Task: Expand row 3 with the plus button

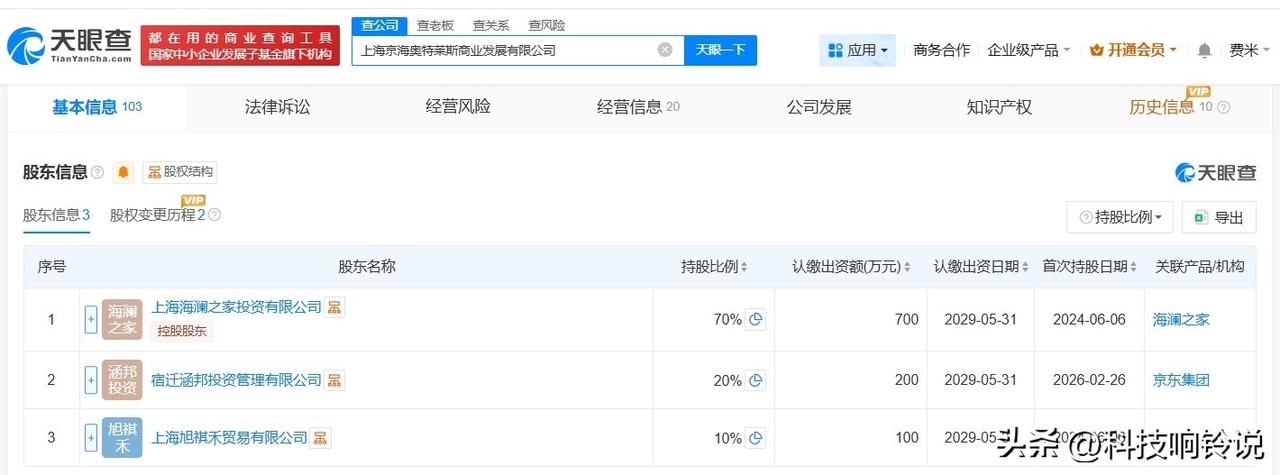Action: pyautogui.click(x=91, y=438)
